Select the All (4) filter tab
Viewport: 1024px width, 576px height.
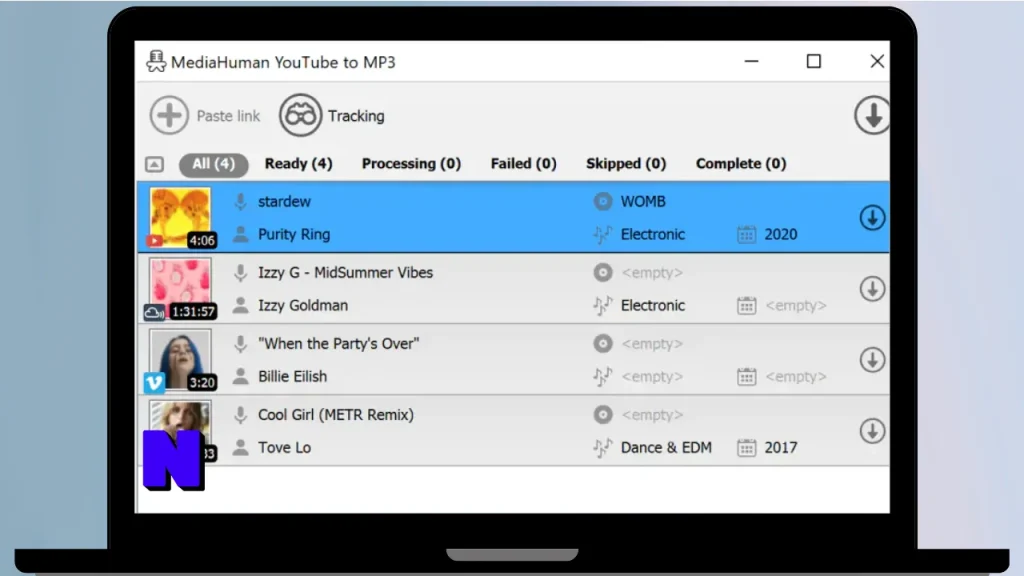(214, 164)
